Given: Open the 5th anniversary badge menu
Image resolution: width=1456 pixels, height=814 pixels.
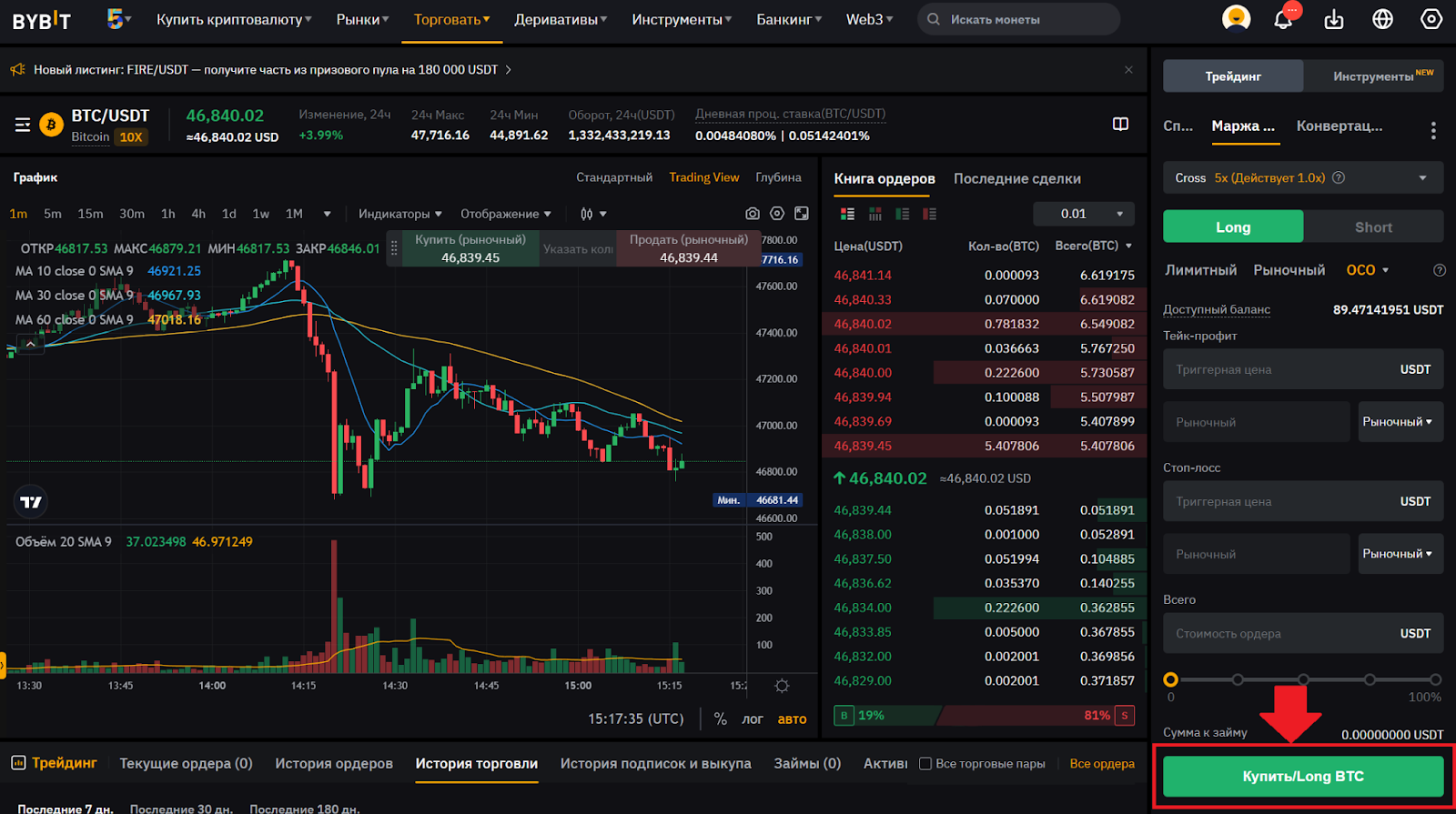Looking at the screenshot, I should (118, 18).
